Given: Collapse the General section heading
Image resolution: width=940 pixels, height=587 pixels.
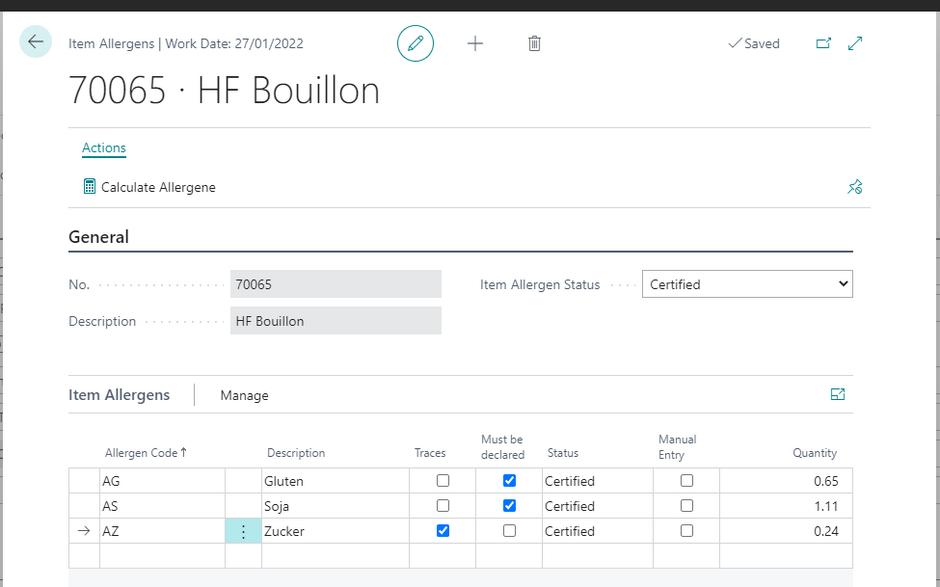Looking at the screenshot, I should pos(99,237).
